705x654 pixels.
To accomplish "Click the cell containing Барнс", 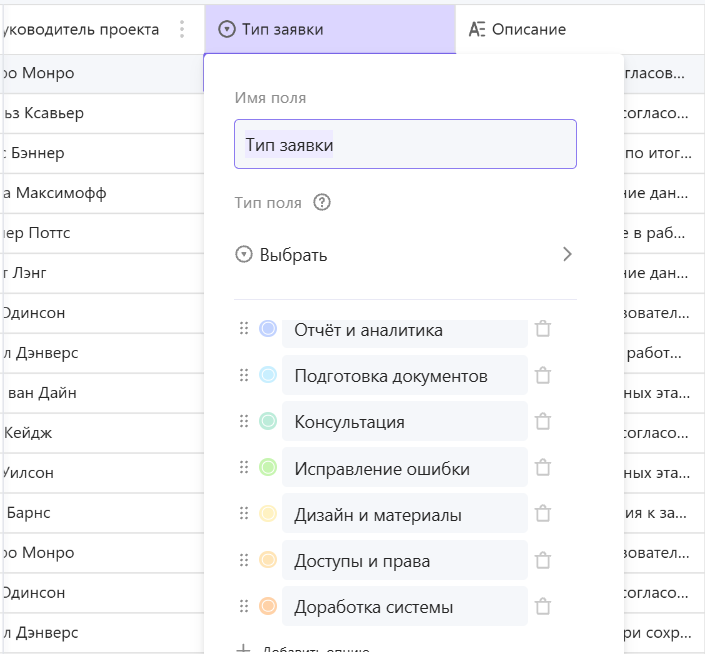I will click(x=102, y=513).
